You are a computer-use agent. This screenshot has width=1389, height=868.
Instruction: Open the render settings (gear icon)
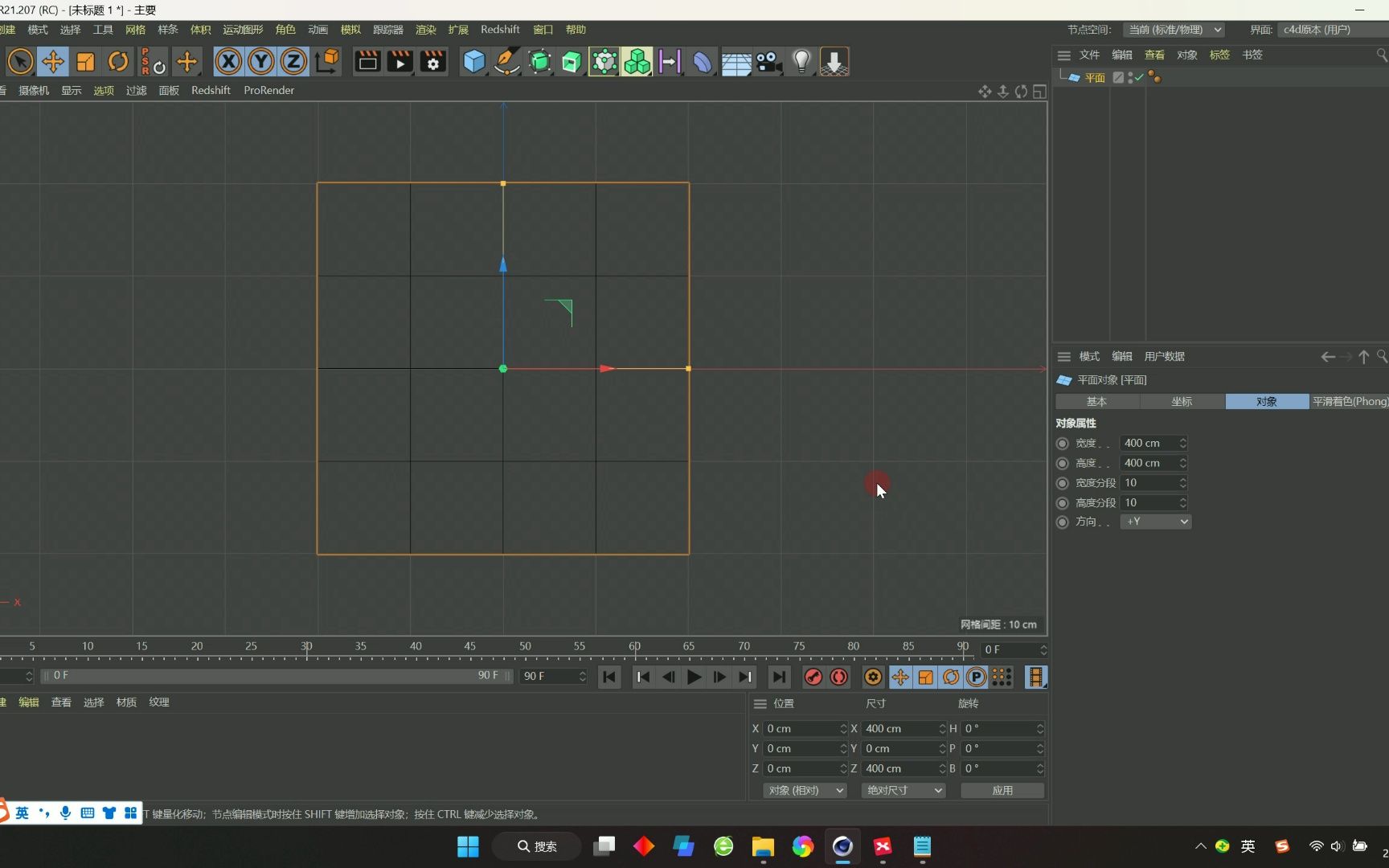tap(432, 61)
